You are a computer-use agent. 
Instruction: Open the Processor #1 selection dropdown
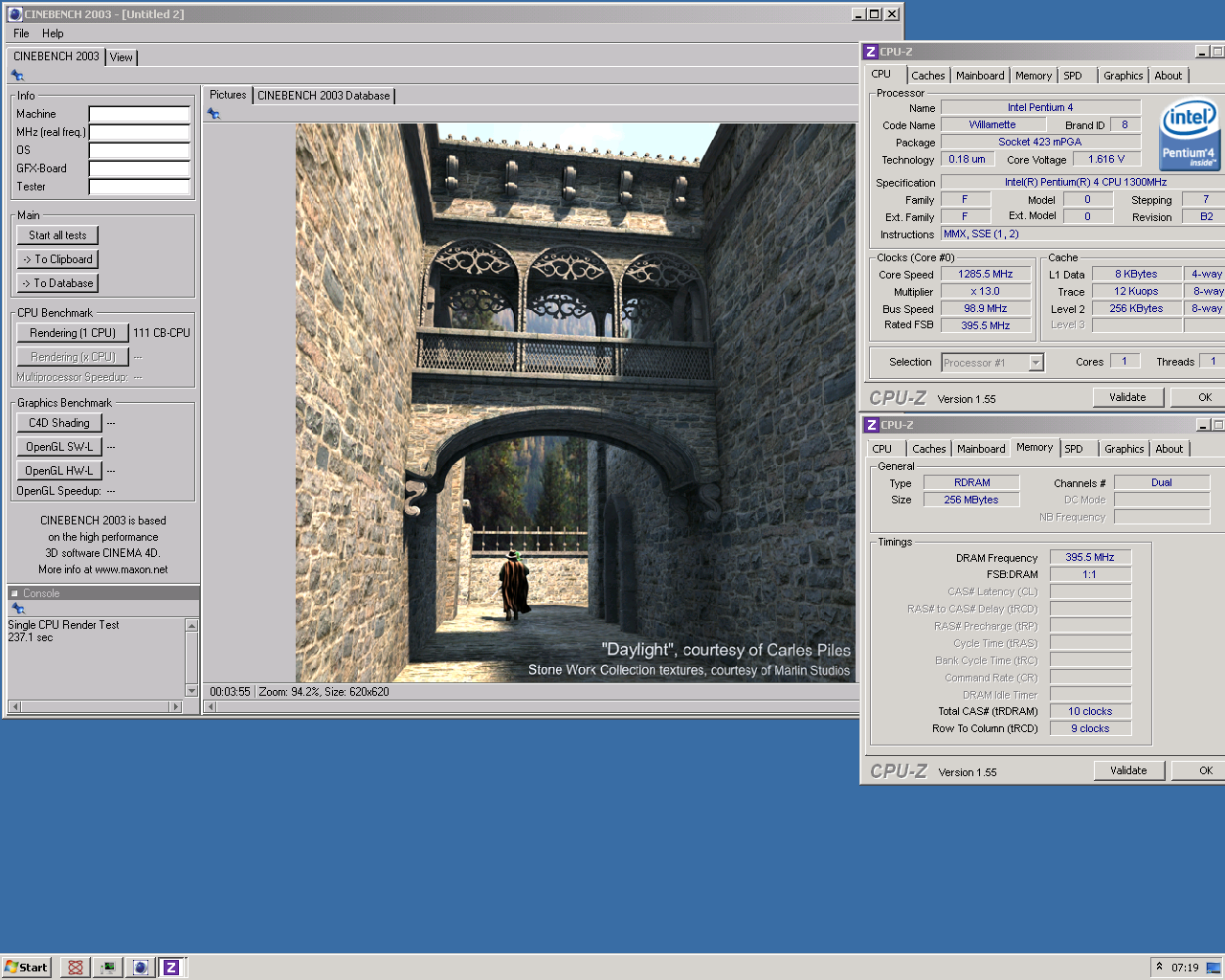(x=1036, y=363)
